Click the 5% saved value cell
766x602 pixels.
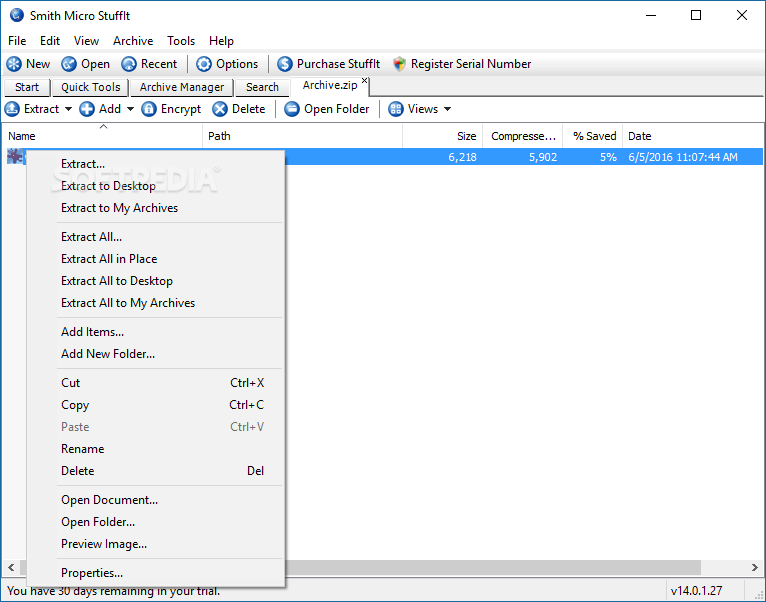[x=608, y=157]
